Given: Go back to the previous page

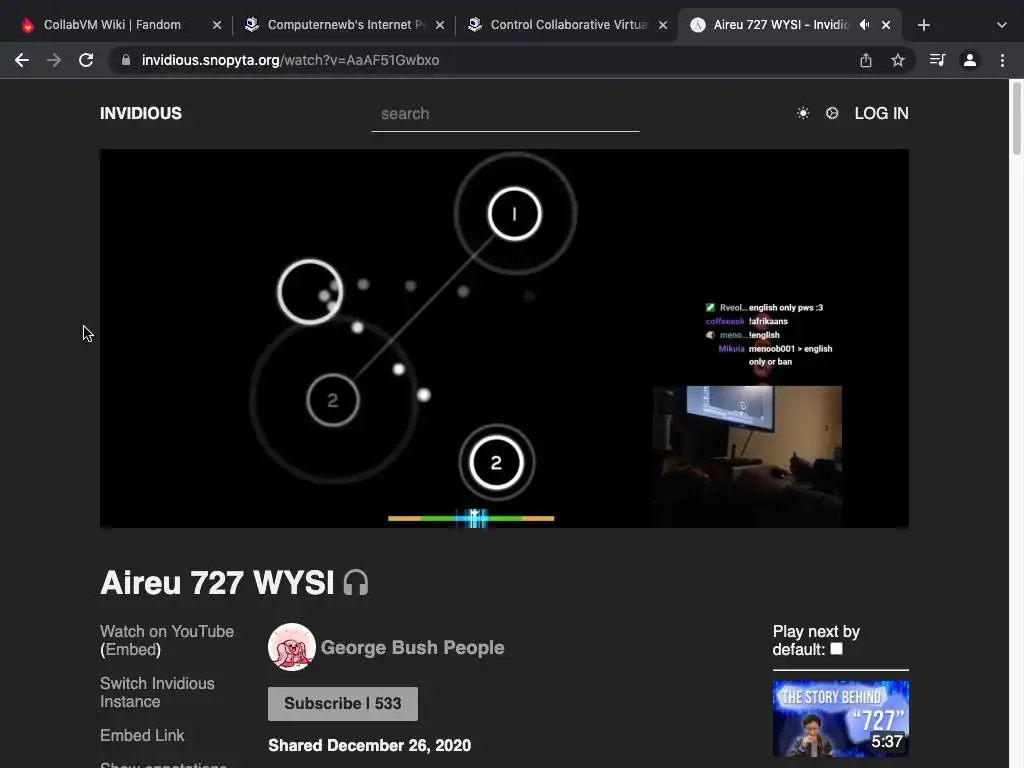Looking at the screenshot, I should (x=22, y=60).
